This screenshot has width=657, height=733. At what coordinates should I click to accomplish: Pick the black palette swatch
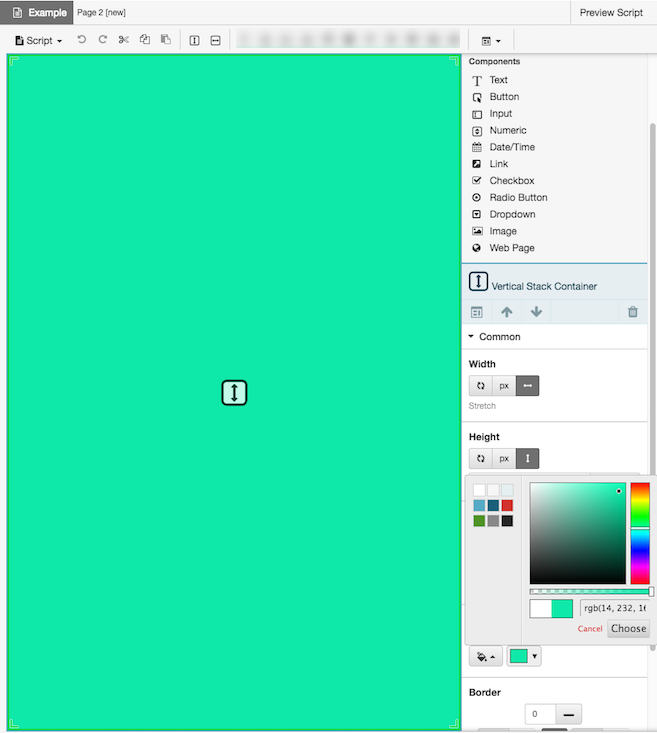click(x=507, y=521)
